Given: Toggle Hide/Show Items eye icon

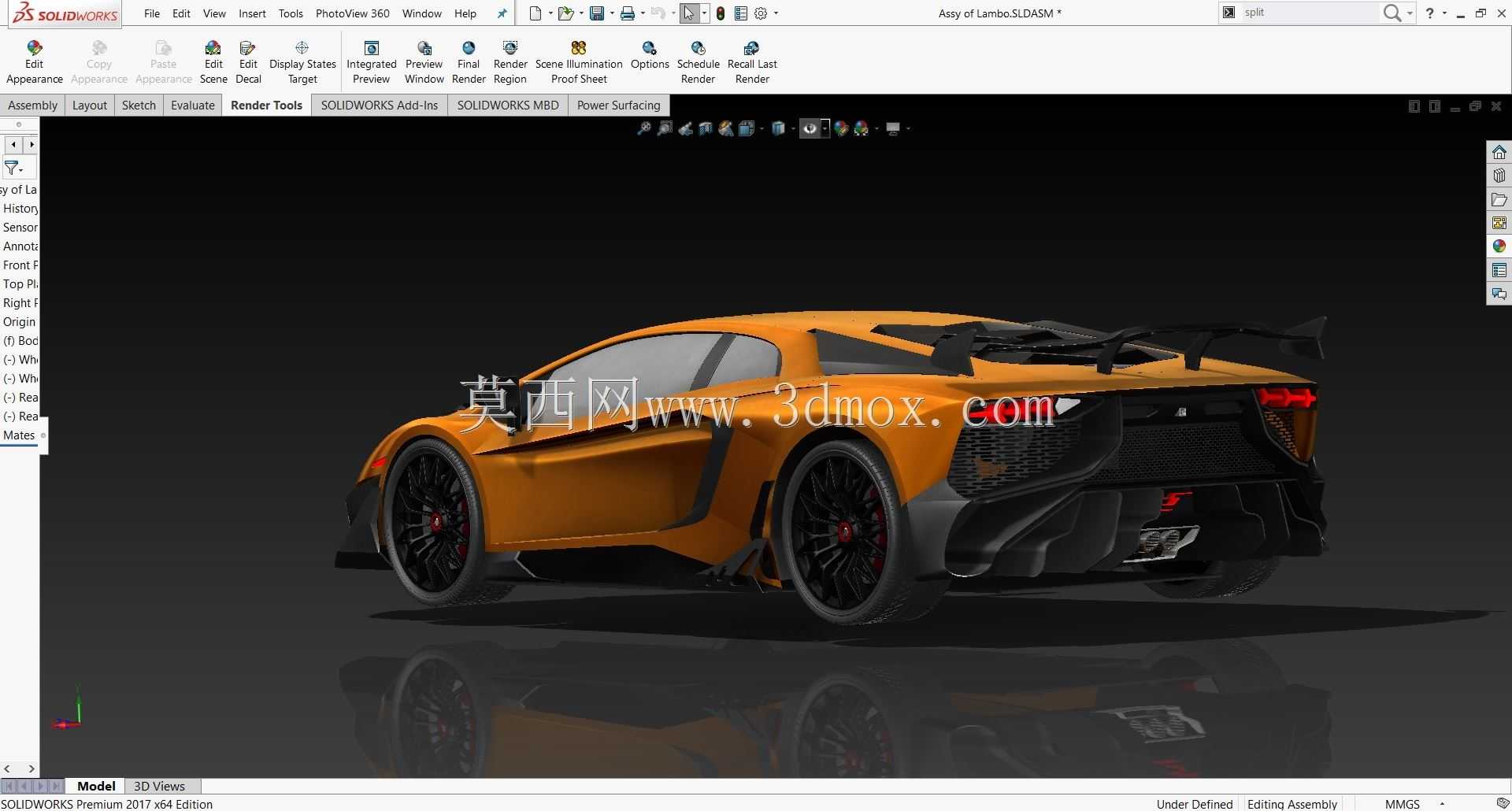Looking at the screenshot, I should (810, 128).
